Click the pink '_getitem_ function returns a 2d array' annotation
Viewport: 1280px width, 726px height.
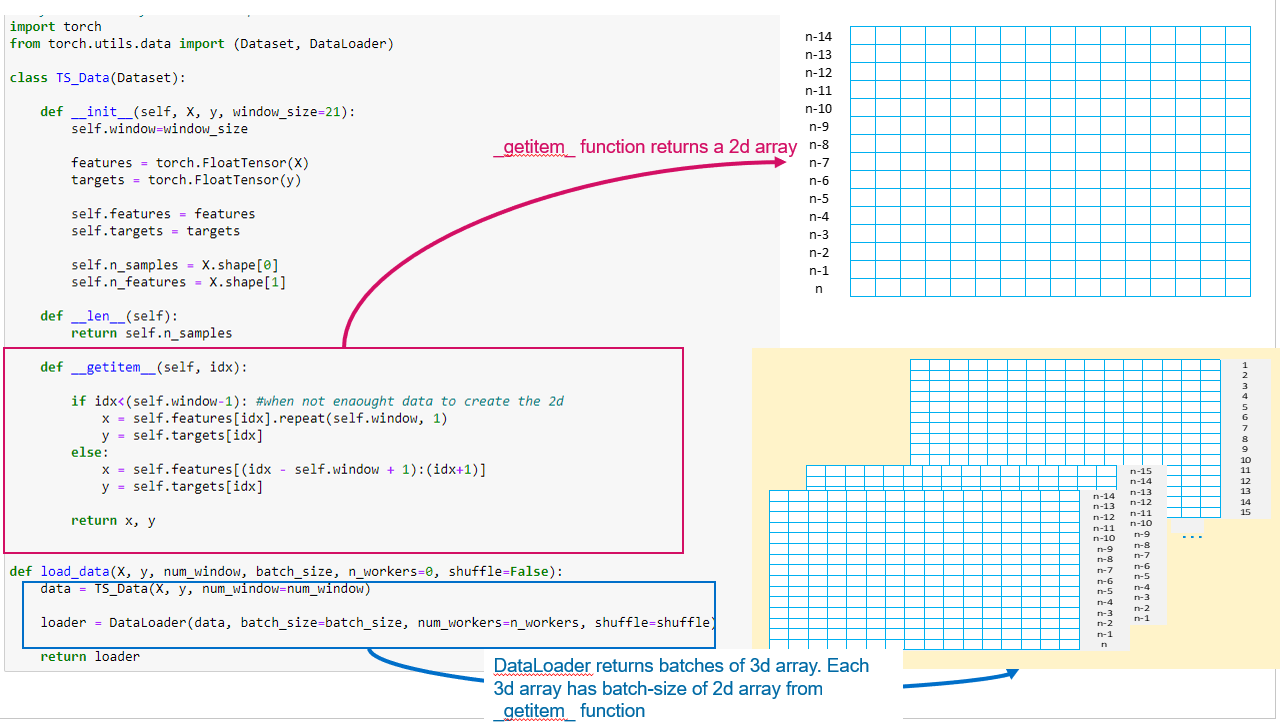tap(645, 148)
